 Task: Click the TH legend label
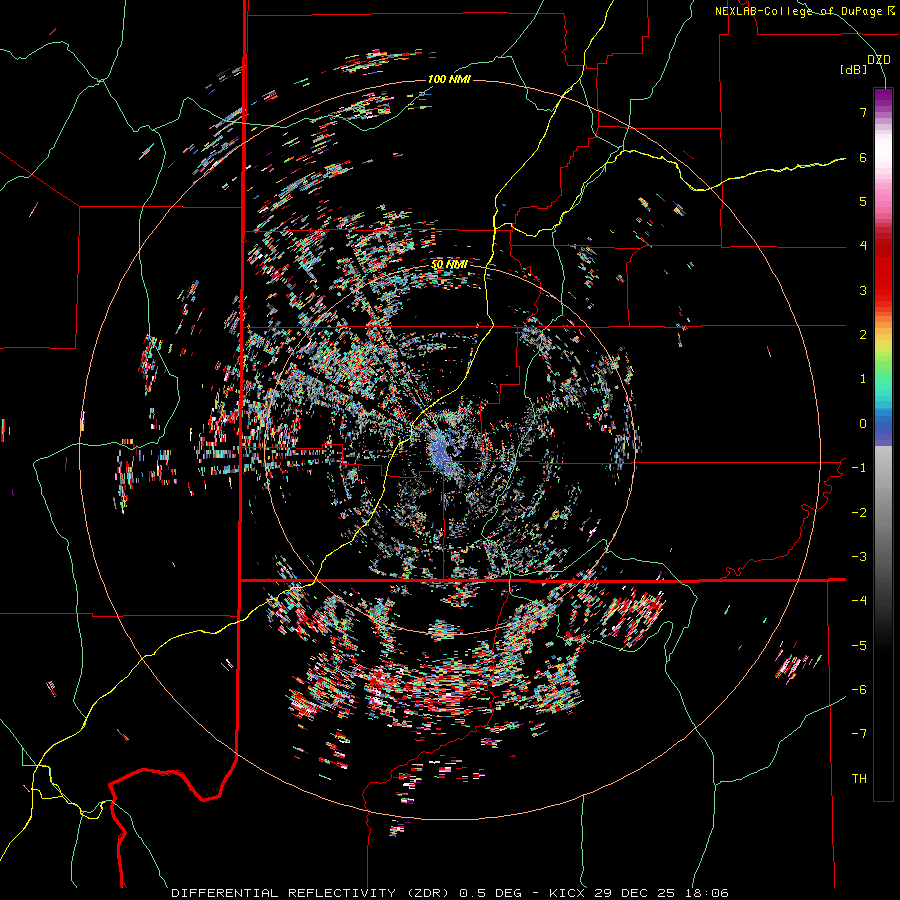[x=859, y=779]
